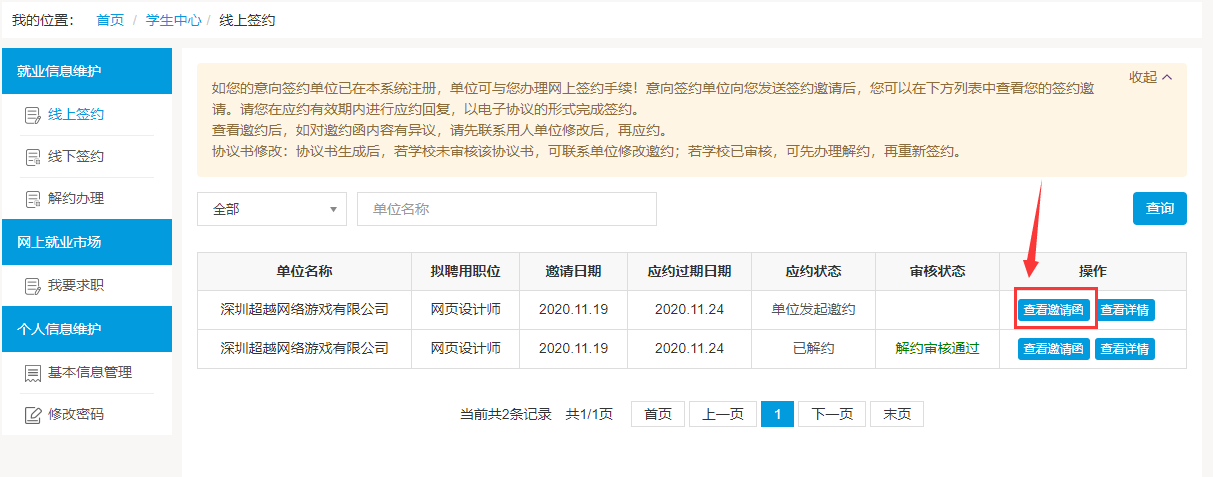The width and height of the screenshot is (1213, 477).
Task: Open 查看详情 for the 已解约 row
Action: point(1125,349)
